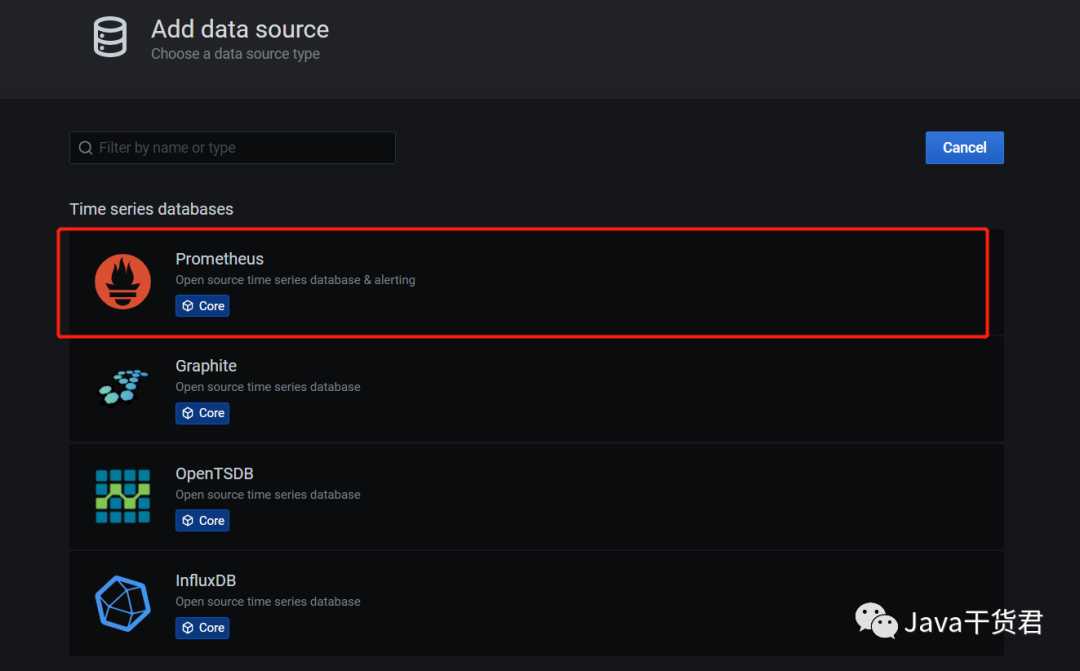
Task: Click the Prometheus description text
Action: pyautogui.click(x=295, y=280)
